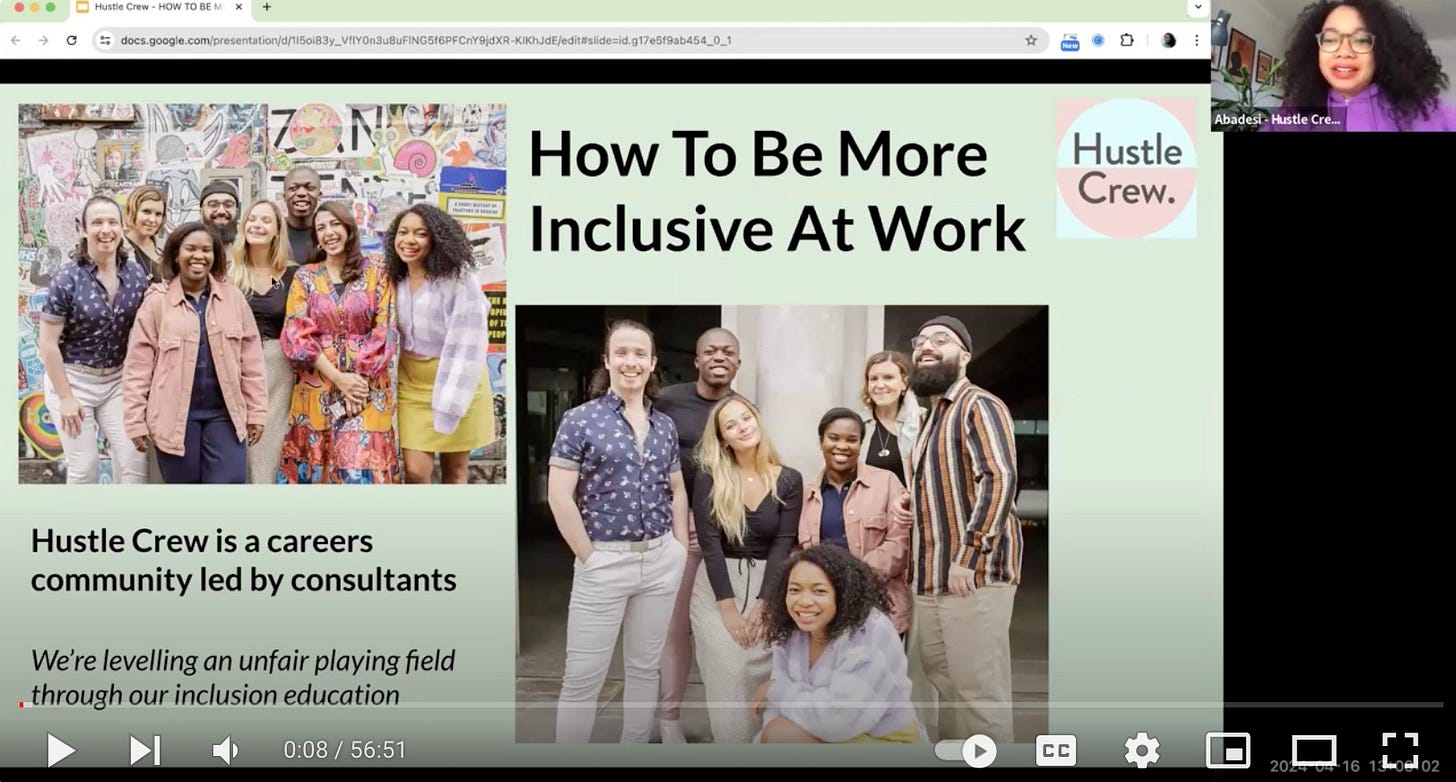This screenshot has height=782, width=1456.
Task: Mute the video volume
Action: coord(226,750)
